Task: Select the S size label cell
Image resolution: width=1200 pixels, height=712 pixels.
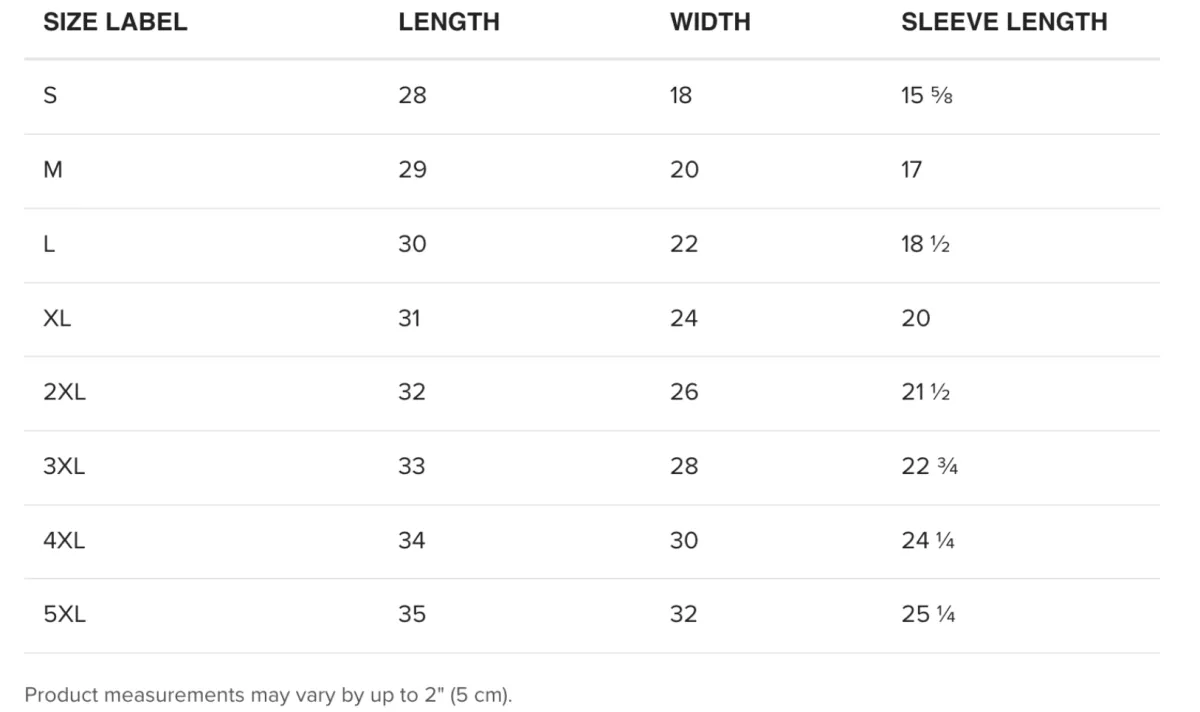Action: pyautogui.click(x=50, y=96)
